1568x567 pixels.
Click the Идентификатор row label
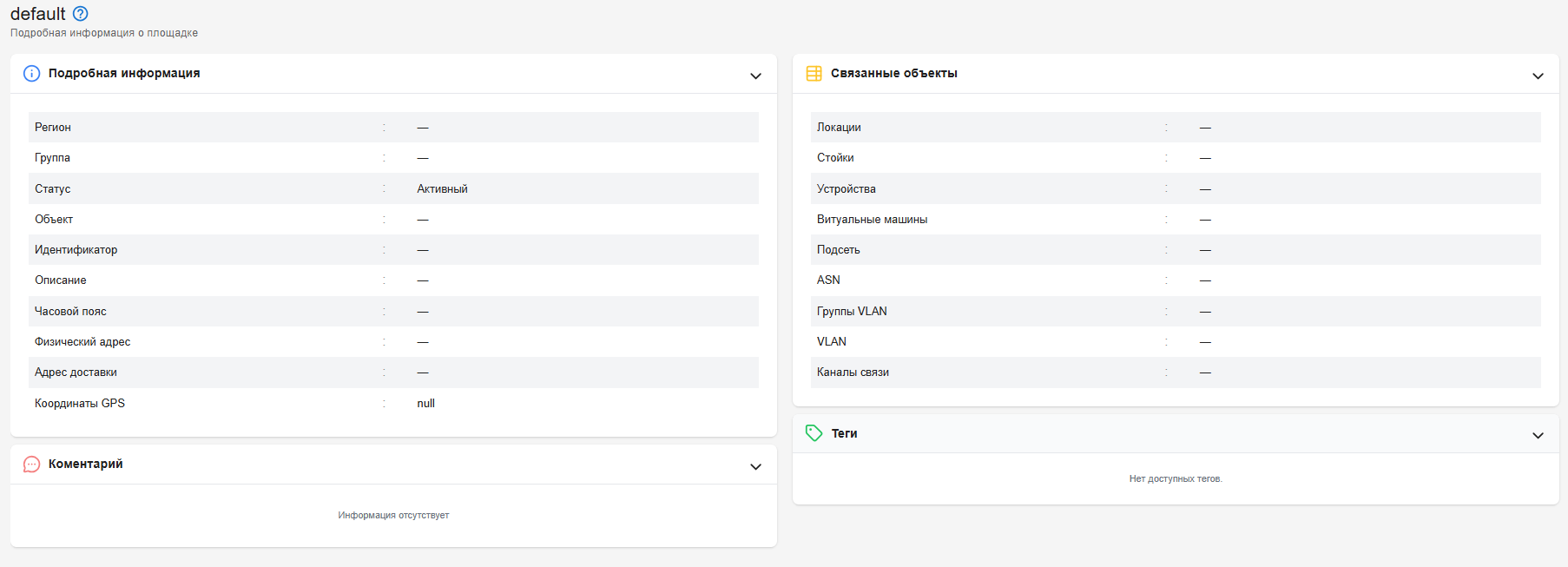pos(76,249)
